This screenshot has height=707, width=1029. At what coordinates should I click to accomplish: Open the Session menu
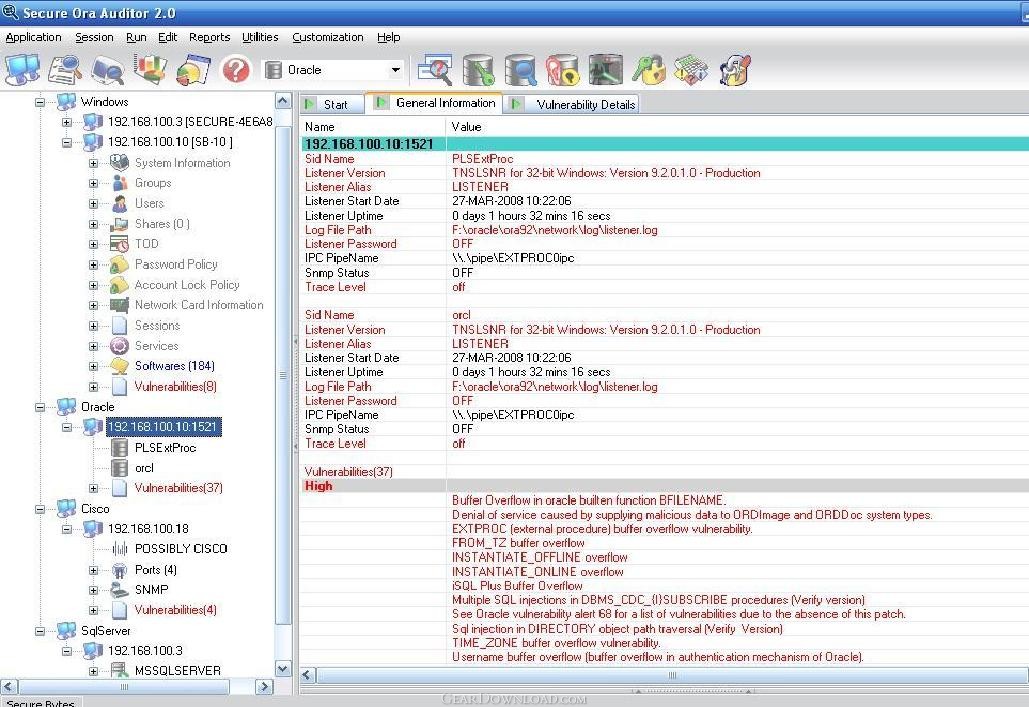click(94, 37)
